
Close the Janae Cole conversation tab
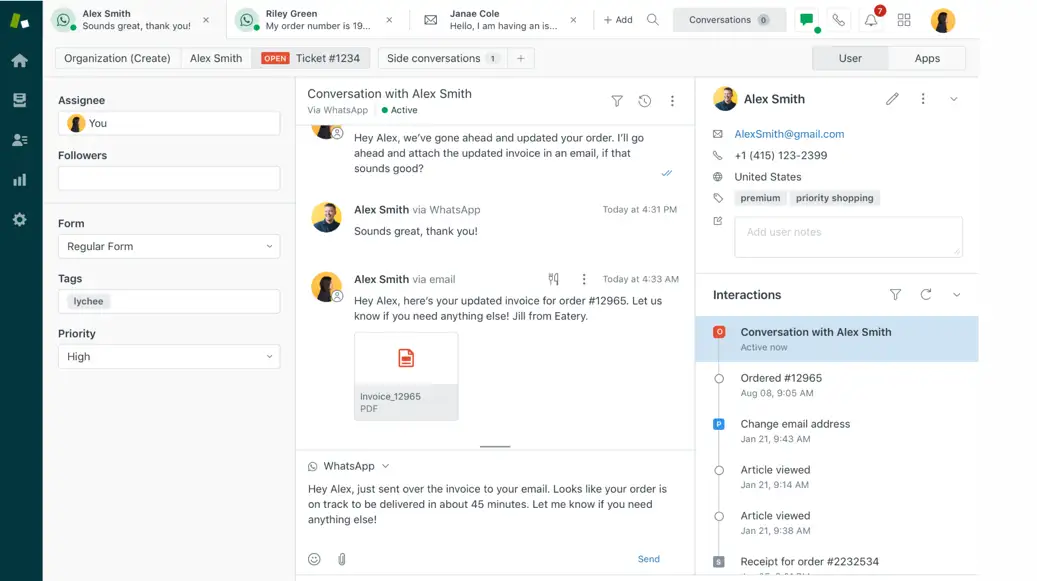[x=573, y=20]
